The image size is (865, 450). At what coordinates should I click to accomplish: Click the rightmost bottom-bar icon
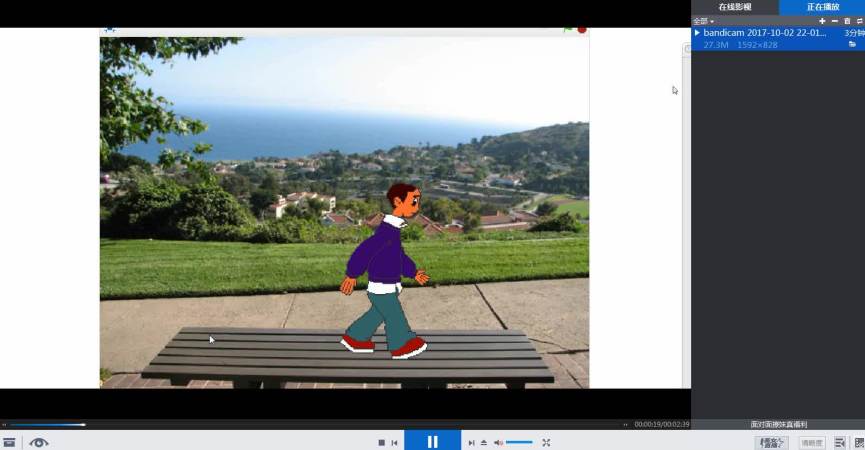pyautogui.click(x=859, y=443)
